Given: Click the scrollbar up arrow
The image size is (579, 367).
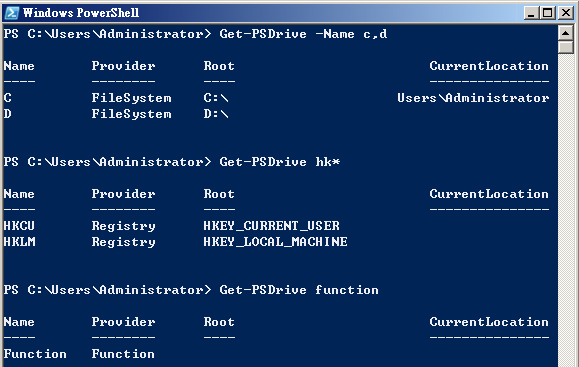Looking at the screenshot, I should pyautogui.click(x=565, y=33).
